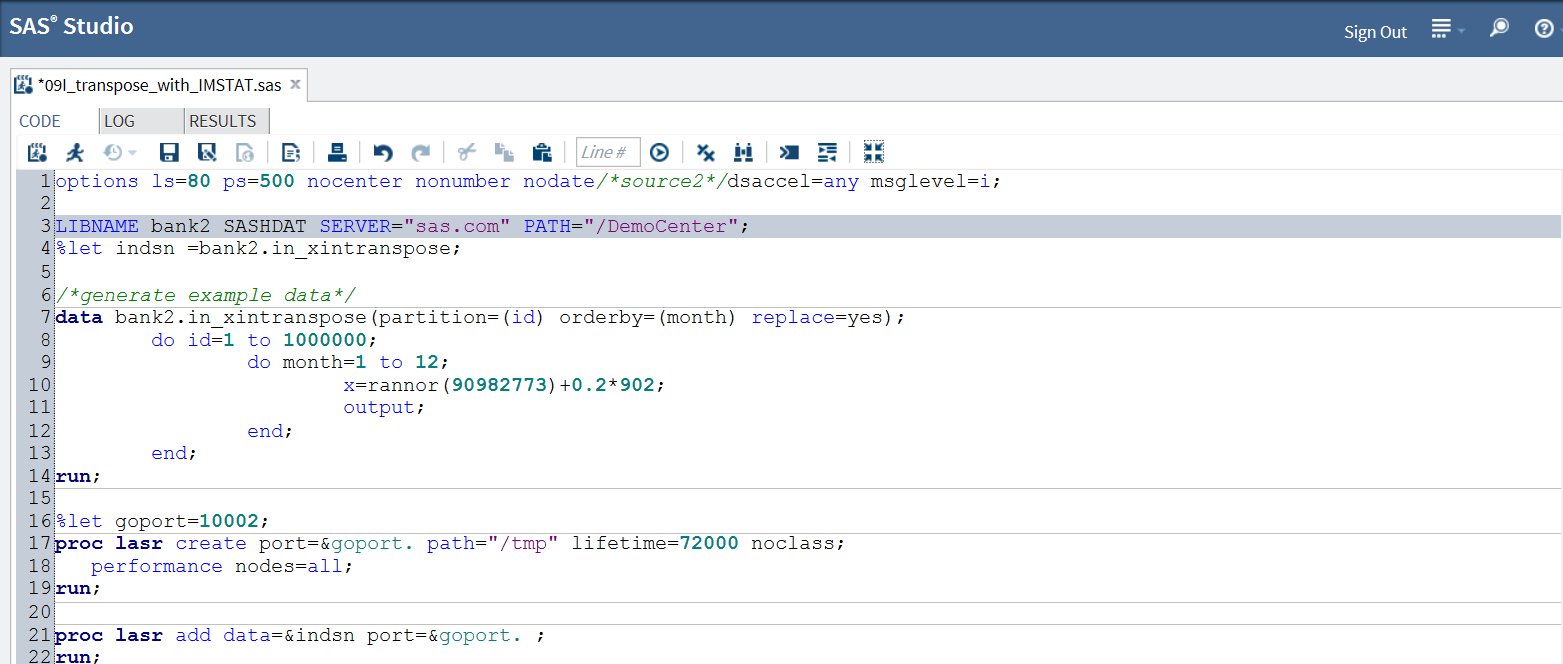
Task: Run the program with running man icon
Action: point(75,152)
